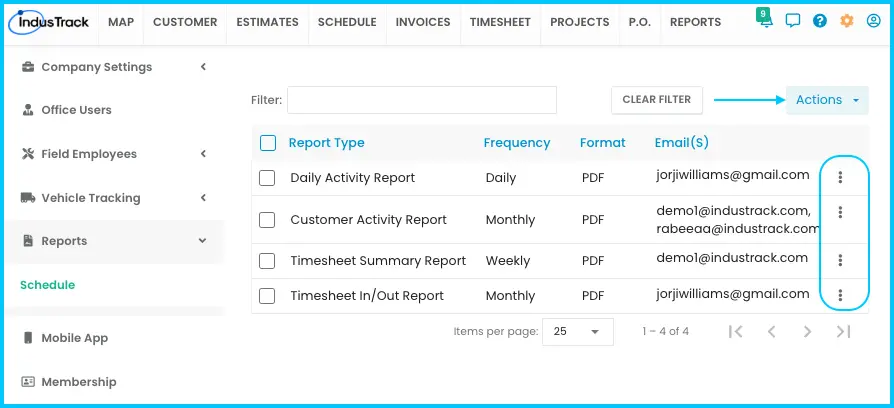The image size is (894, 408).
Task: Go to last page of results
Action: [x=843, y=332]
